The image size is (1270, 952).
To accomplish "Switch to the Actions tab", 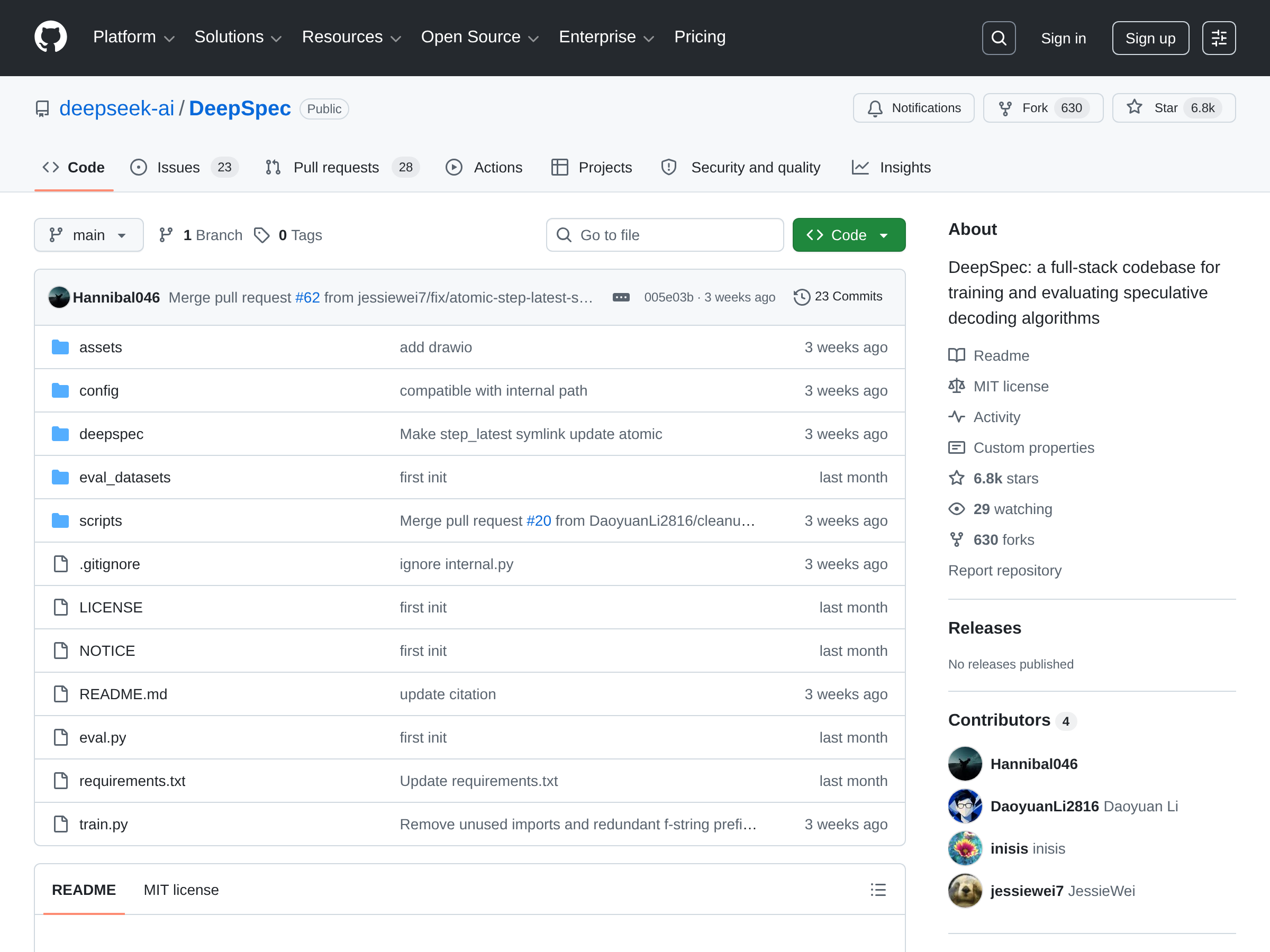I will 484,168.
